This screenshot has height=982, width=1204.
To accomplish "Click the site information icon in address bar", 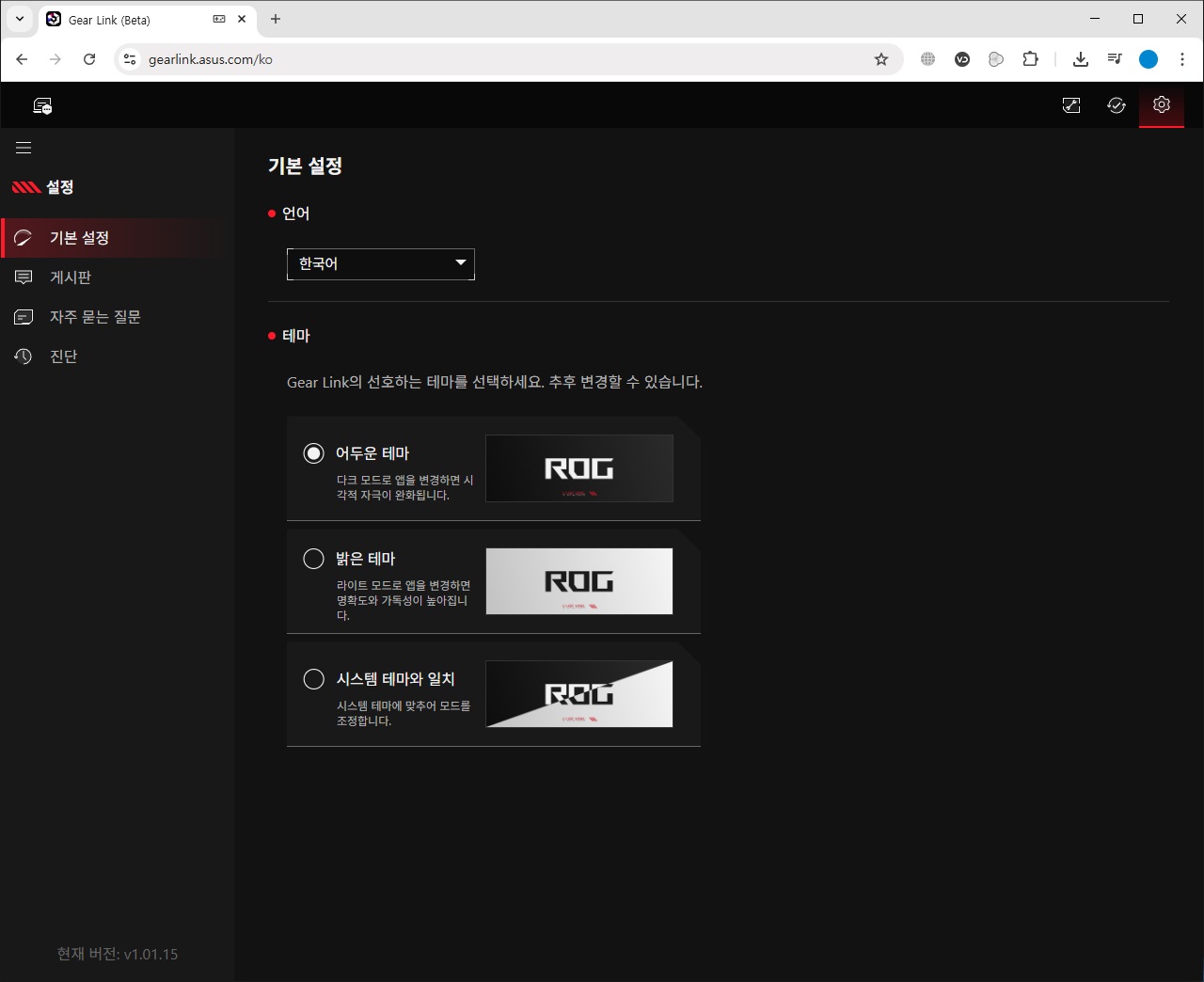I will coord(131,59).
